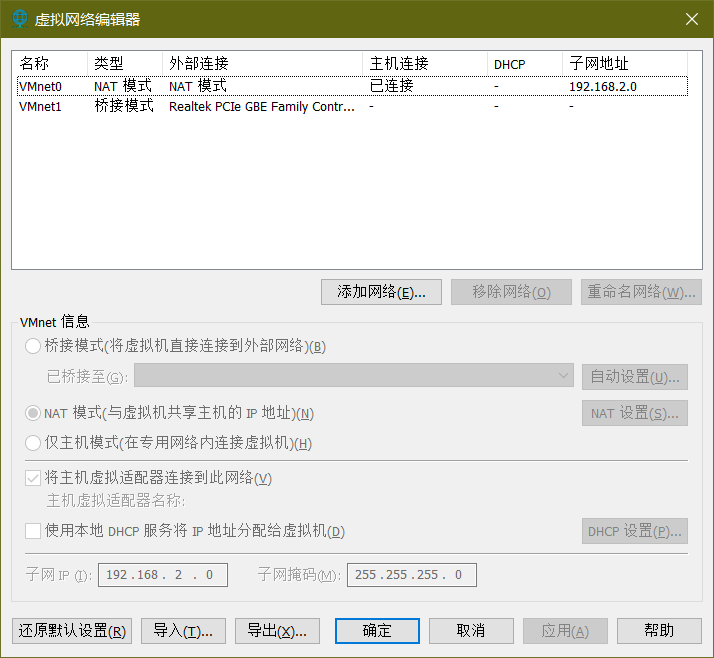Image resolution: width=714 pixels, height=658 pixels.
Task: Click the 导出 button
Action: 277,631
